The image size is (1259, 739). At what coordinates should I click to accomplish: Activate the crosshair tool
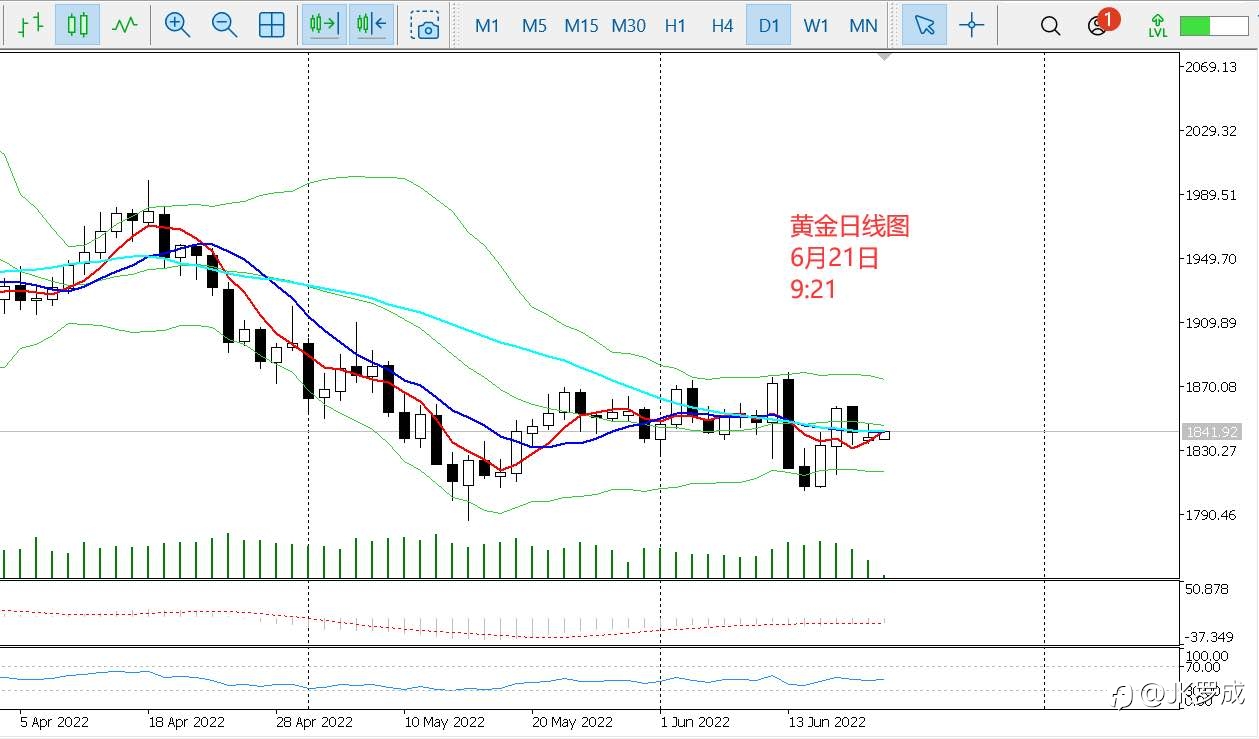971,25
